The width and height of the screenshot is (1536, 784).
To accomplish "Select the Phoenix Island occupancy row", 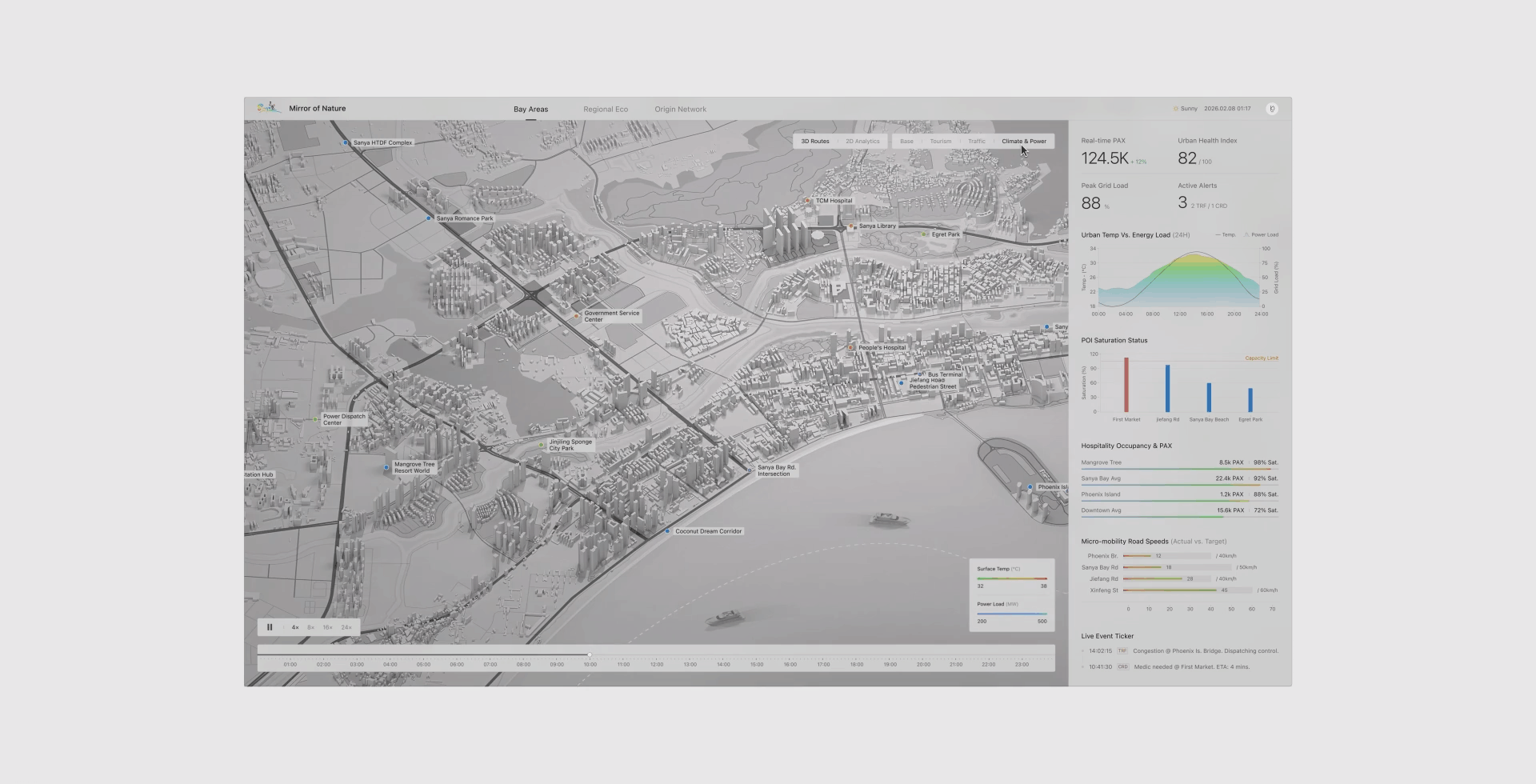I will click(x=1180, y=495).
